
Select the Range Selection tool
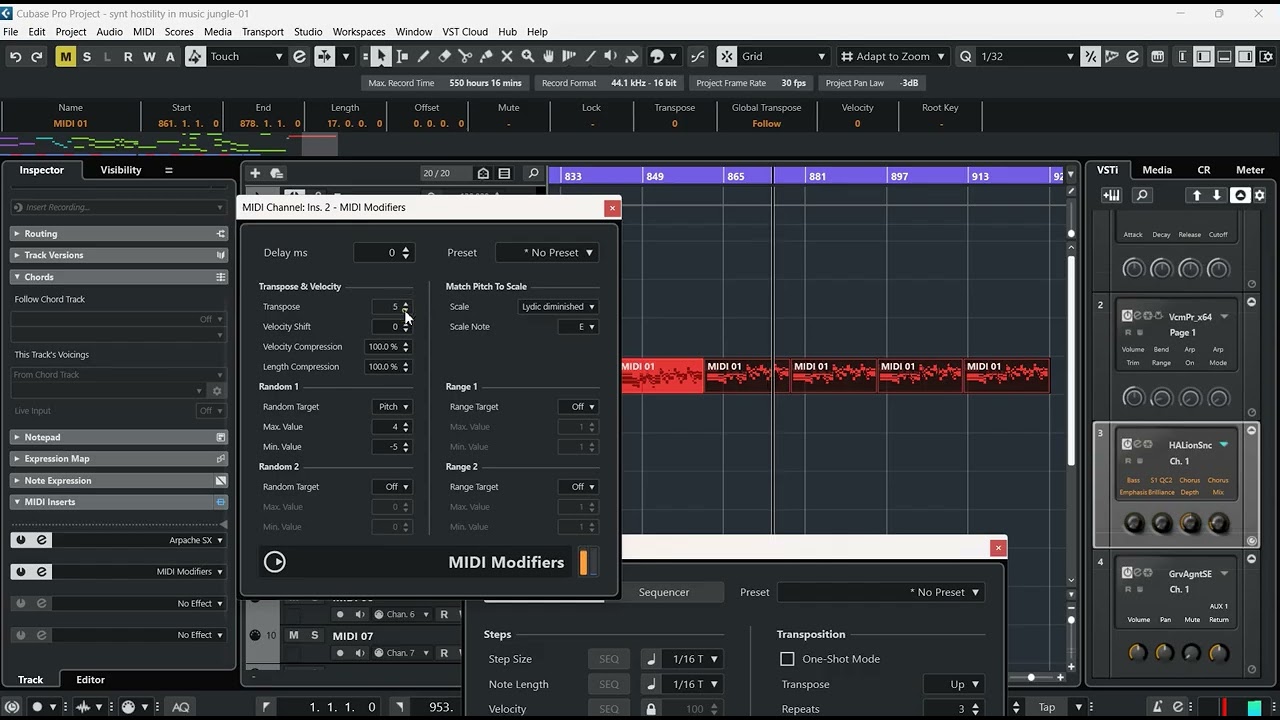coord(402,57)
